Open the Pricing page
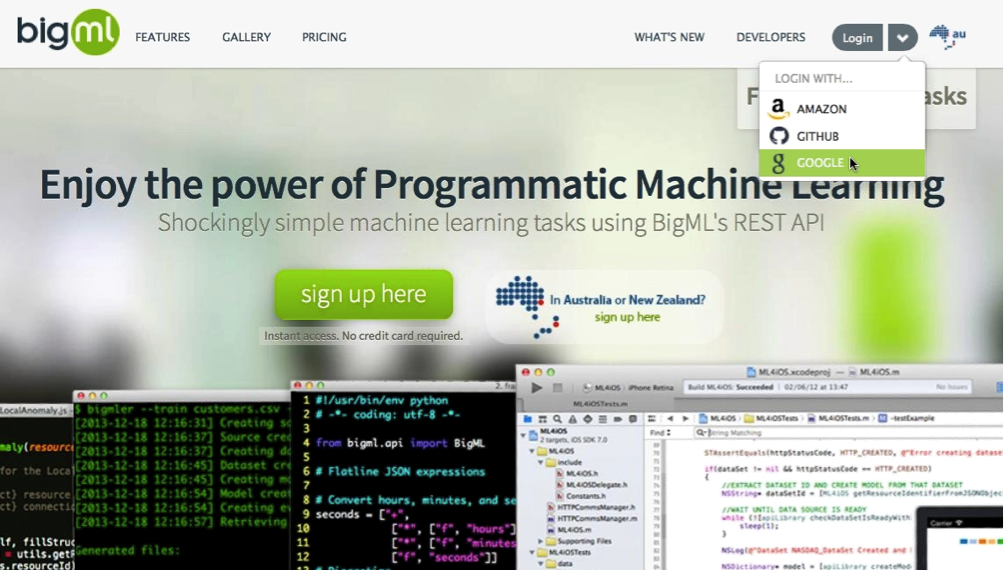Image resolution: width=1004 pixels, height=570 pixels. tap(324, 37)
